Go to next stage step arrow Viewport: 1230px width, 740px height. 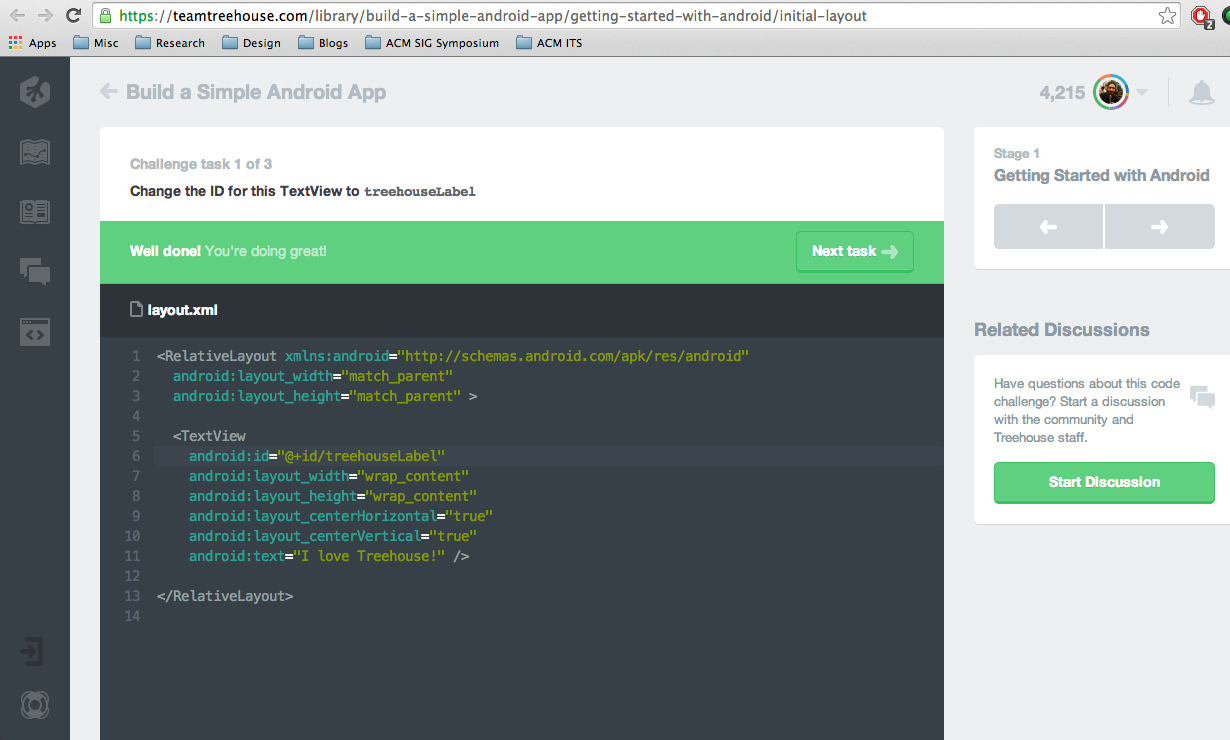1160,227
